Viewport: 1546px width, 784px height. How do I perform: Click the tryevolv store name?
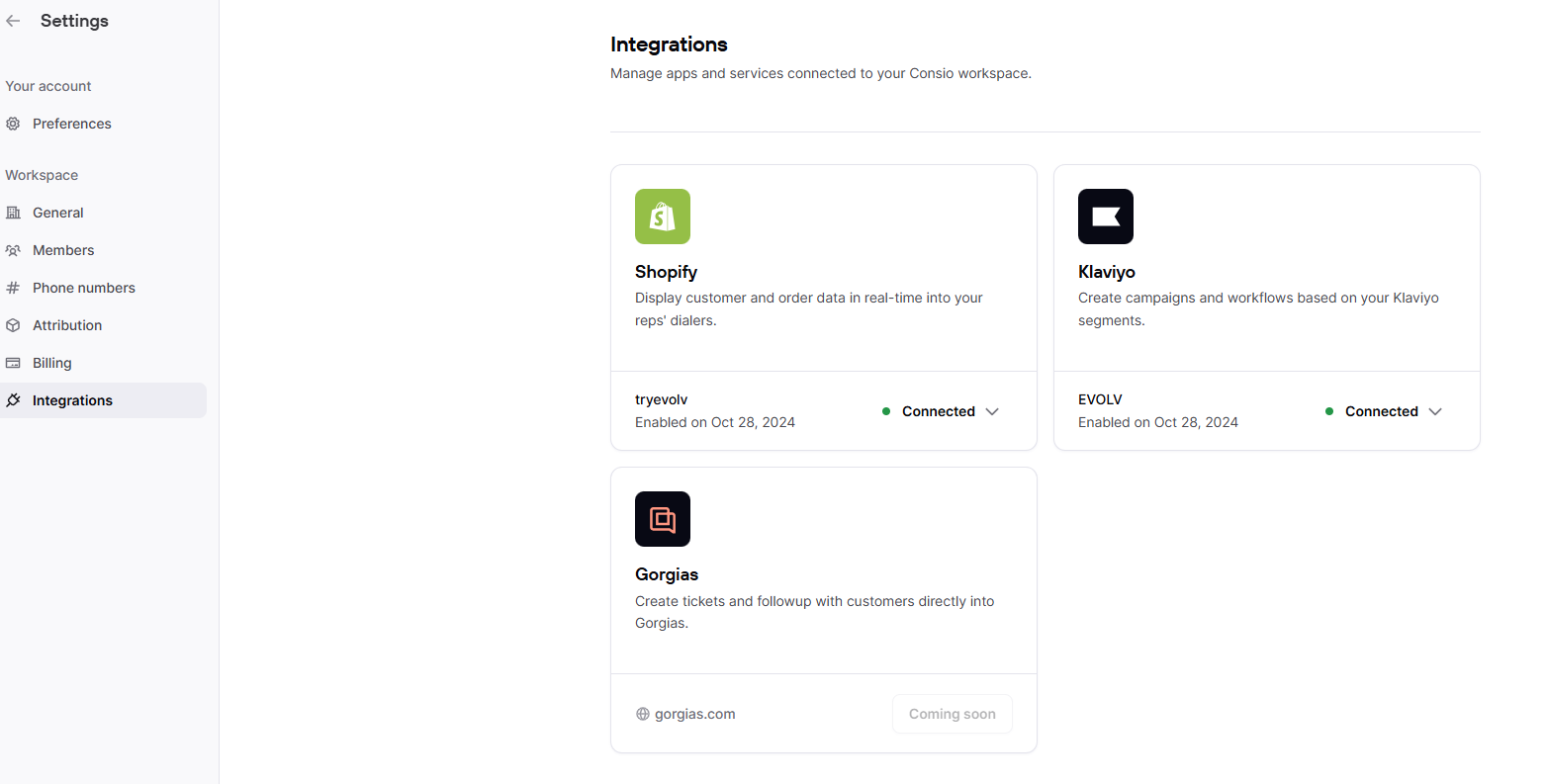(x=662, y=399)
